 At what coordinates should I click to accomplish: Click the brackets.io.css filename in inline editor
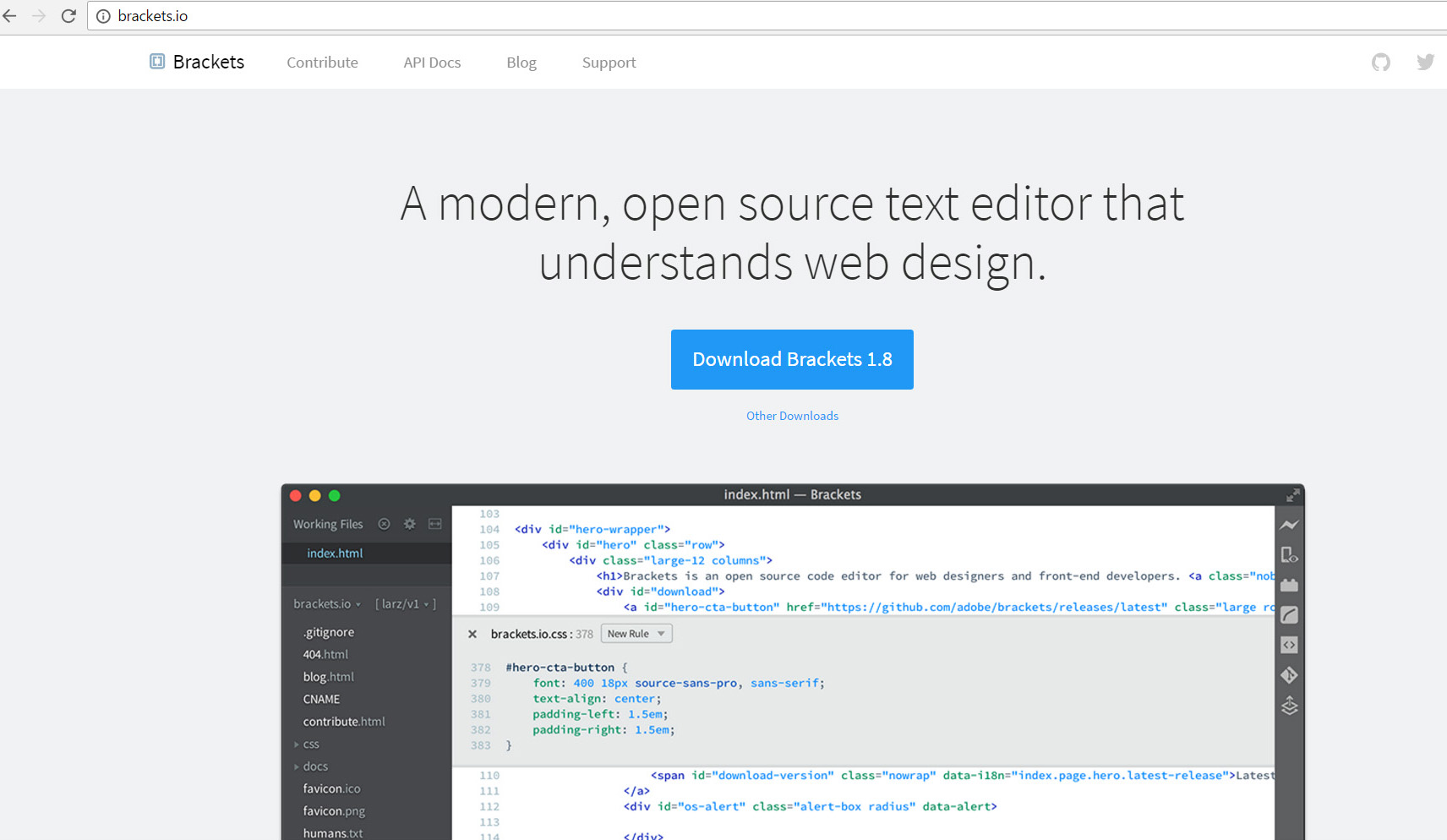528,634
